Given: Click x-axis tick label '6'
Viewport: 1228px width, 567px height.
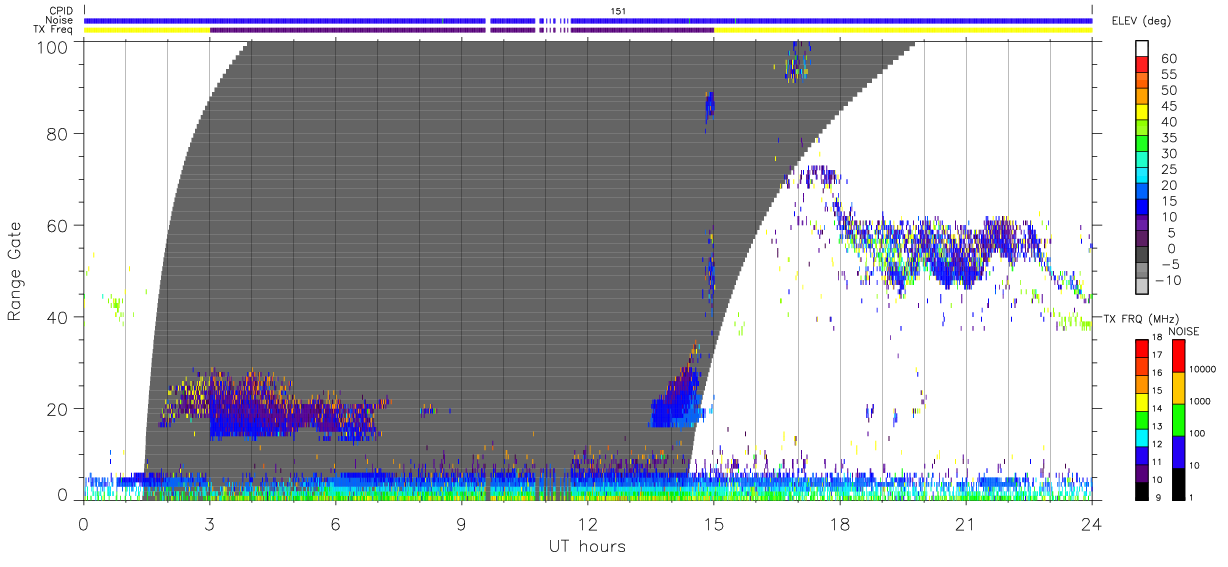Looking at the screenshot, I should click(335, 523).
